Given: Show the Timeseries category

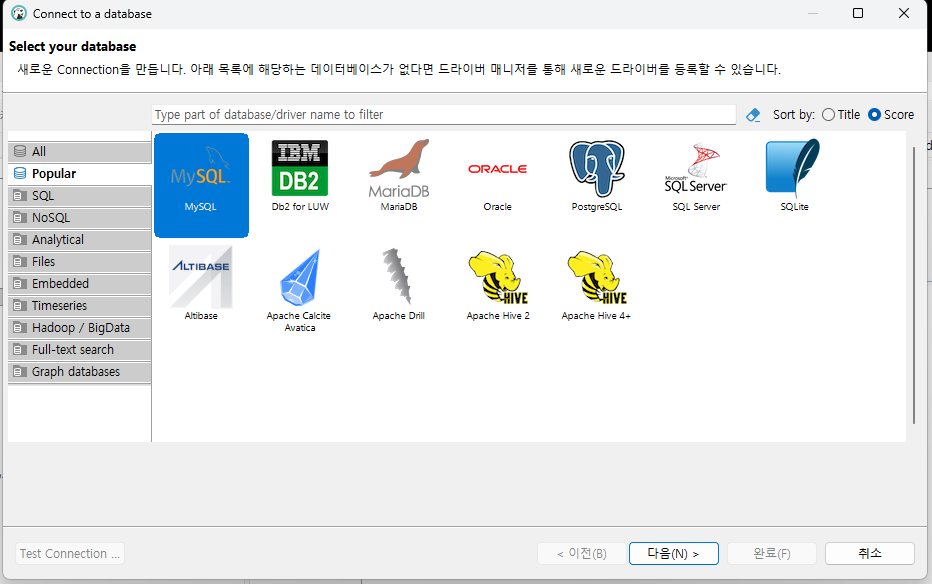Looking at the screenshot, I should [x=80, y=305].
